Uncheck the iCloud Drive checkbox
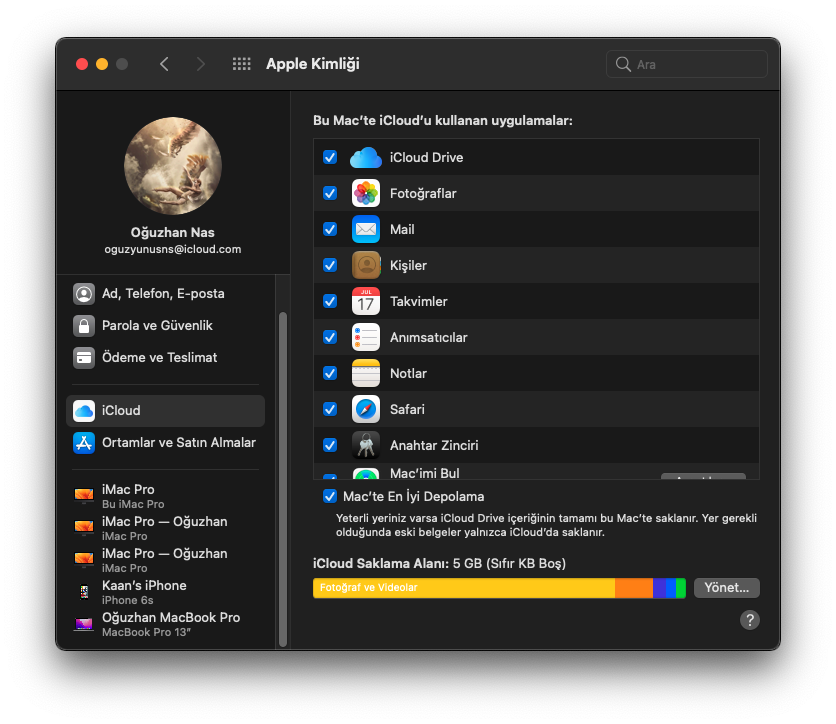This screenshot has width=836, height=724. (x=330, y=157)
